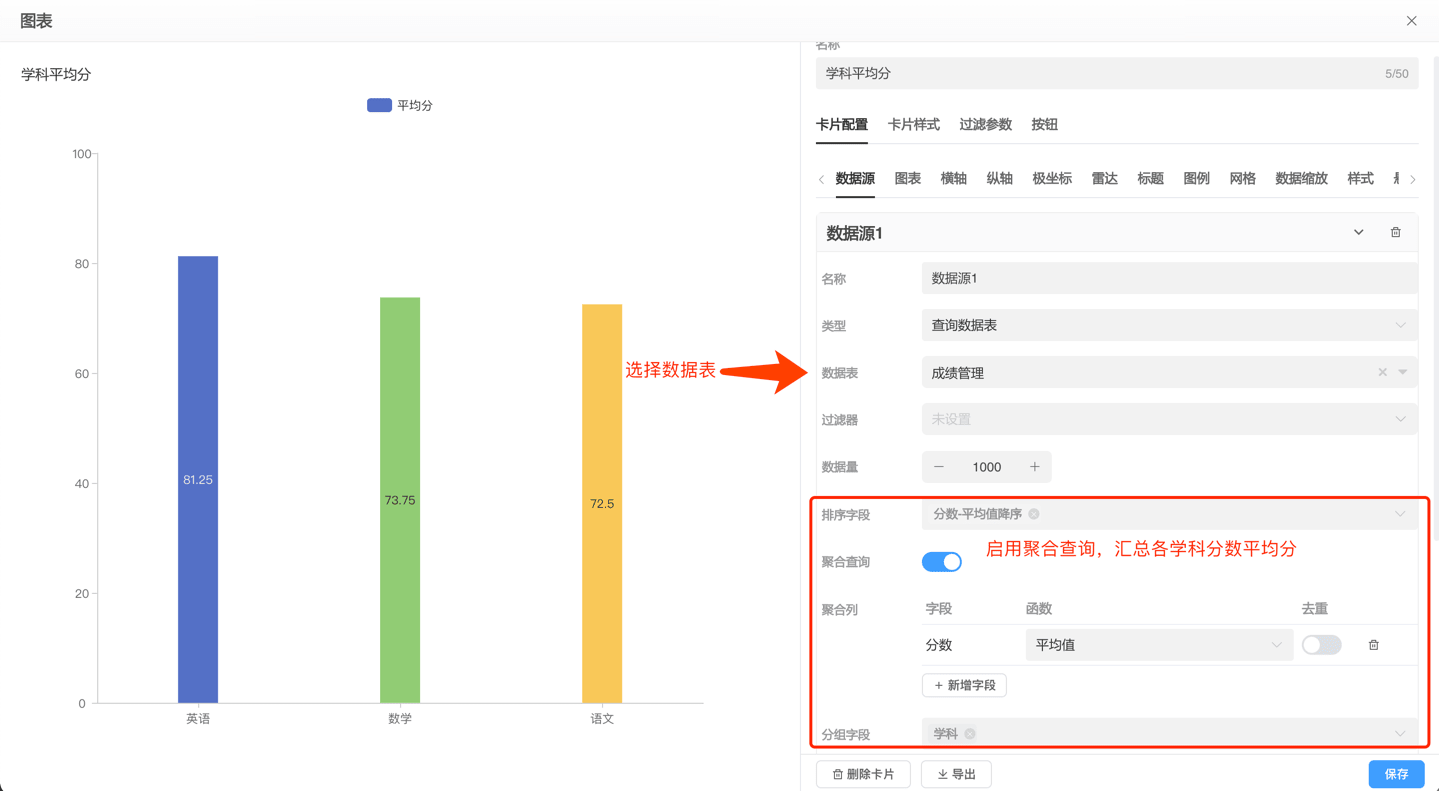The width and height of the screenshot is (1439, 791).
Task: Remove the 分数-平均值降序 sorting tag
Action: point(1033,513)
